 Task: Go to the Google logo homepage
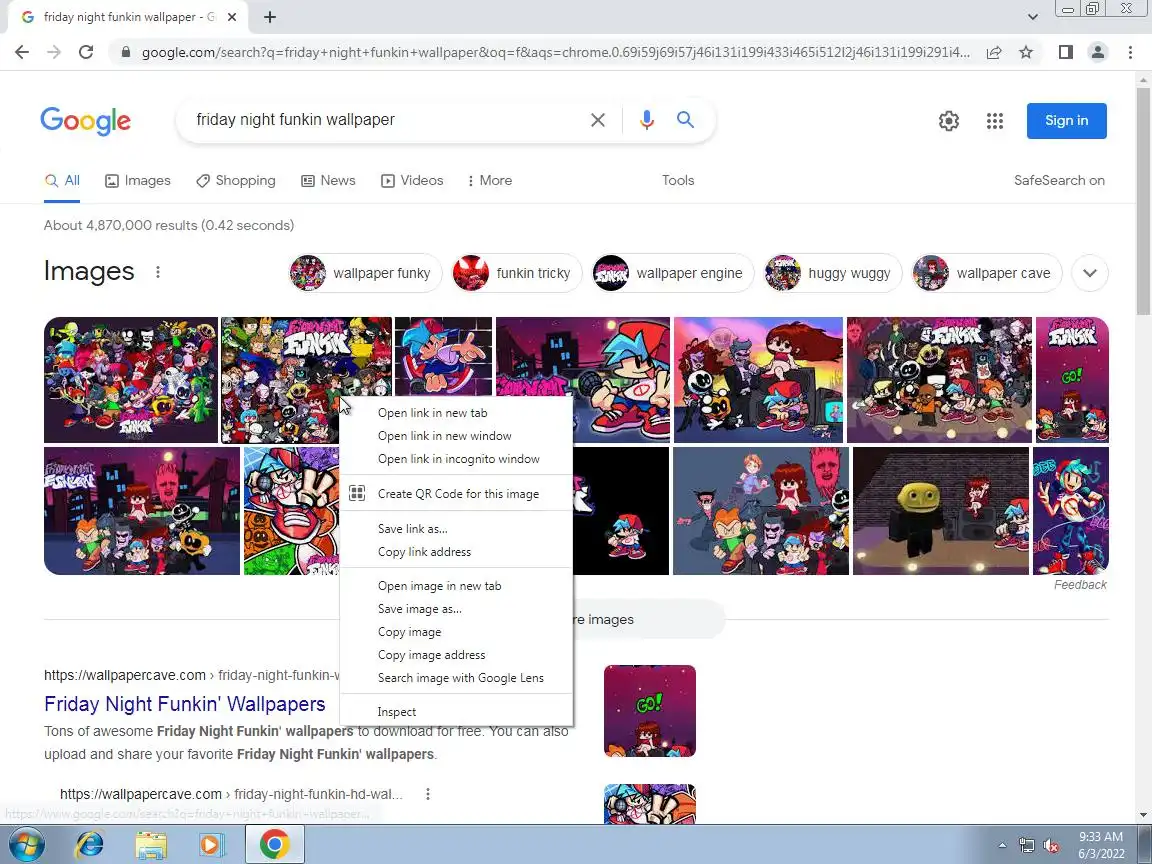coord(86,120)
